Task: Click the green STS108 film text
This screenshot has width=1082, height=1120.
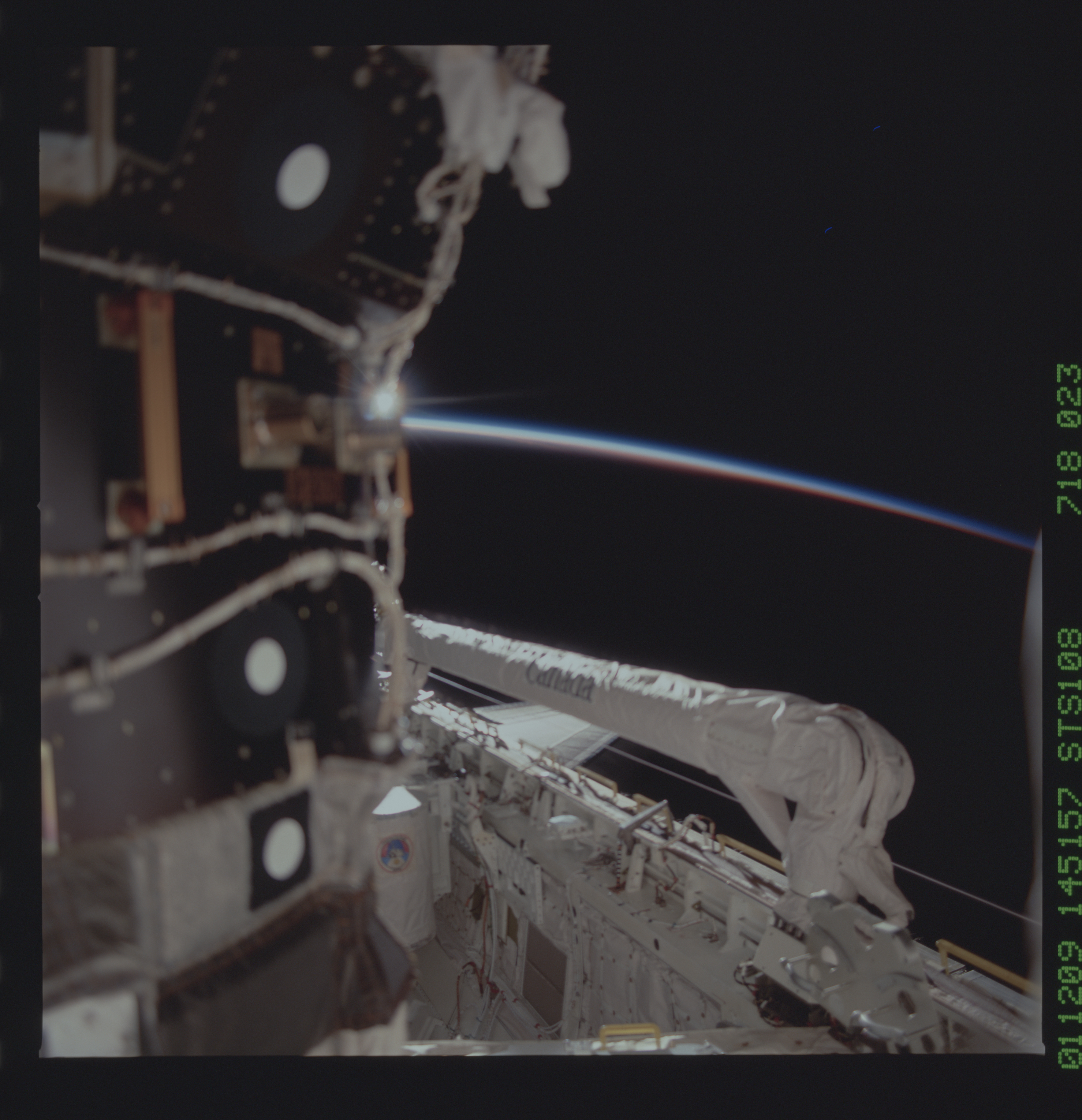Action: pyautogui.click(x=1069, y=695)
